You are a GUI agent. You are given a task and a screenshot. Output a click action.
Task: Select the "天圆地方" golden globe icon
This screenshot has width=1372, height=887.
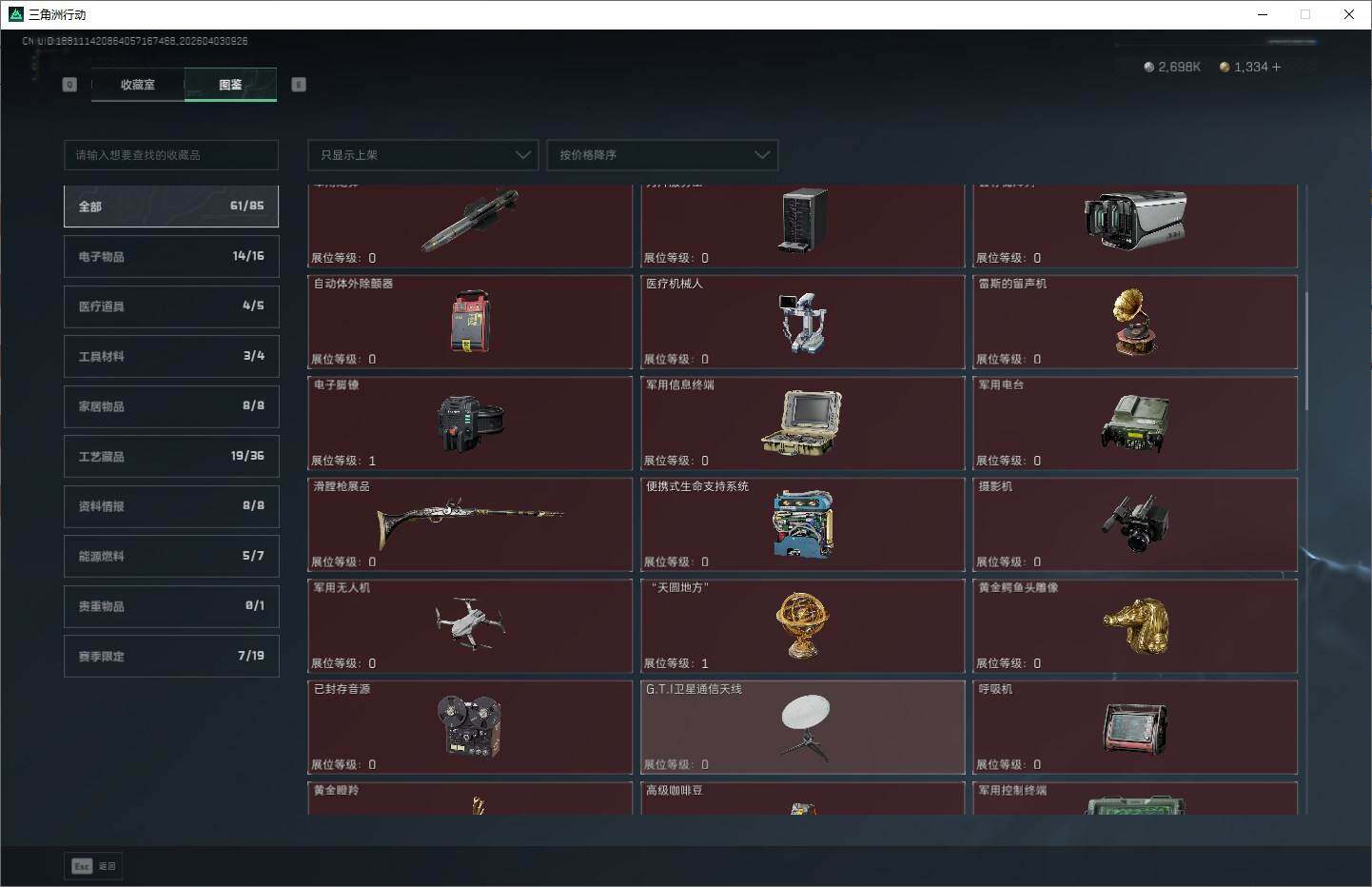click(x=802, y=625)
